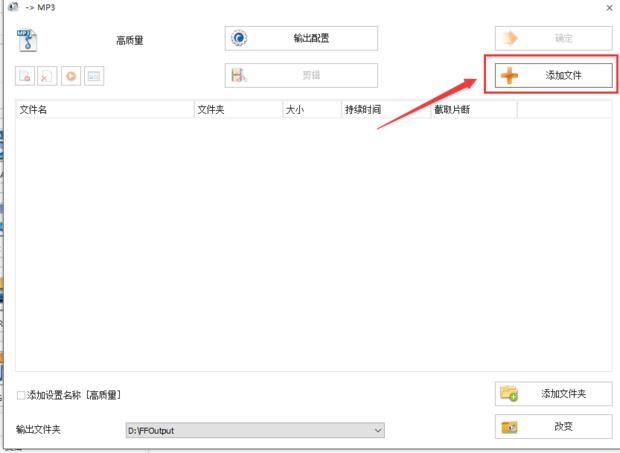Open 输出配置 output settings
Viewport: 620px width, 453px height.
(x=301, y=38)
